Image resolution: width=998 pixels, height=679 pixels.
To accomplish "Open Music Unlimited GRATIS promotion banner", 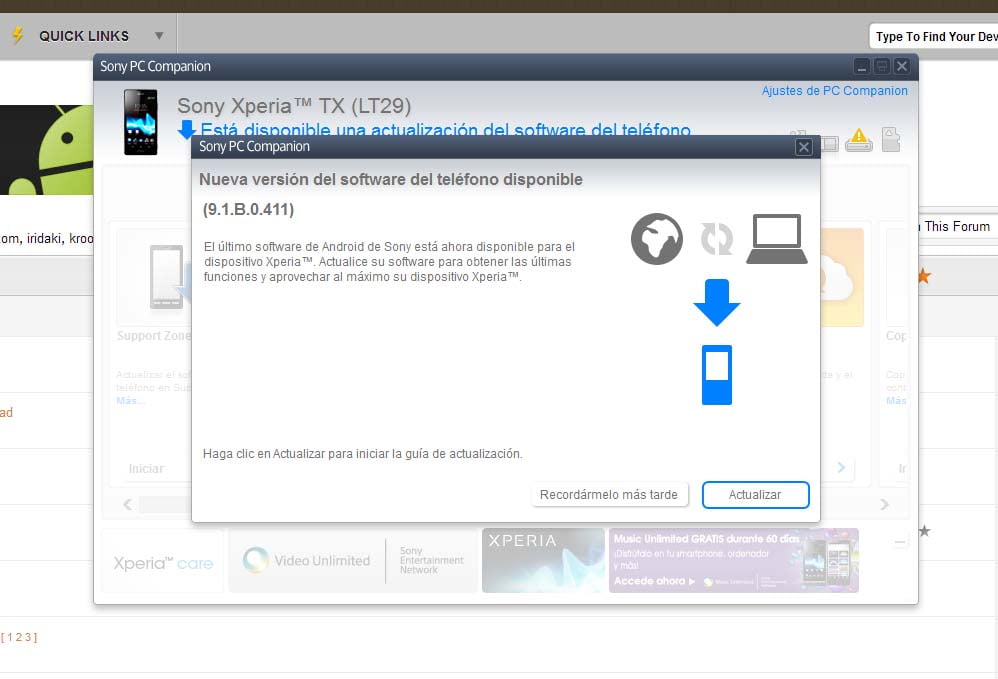I will click(734, 560).
